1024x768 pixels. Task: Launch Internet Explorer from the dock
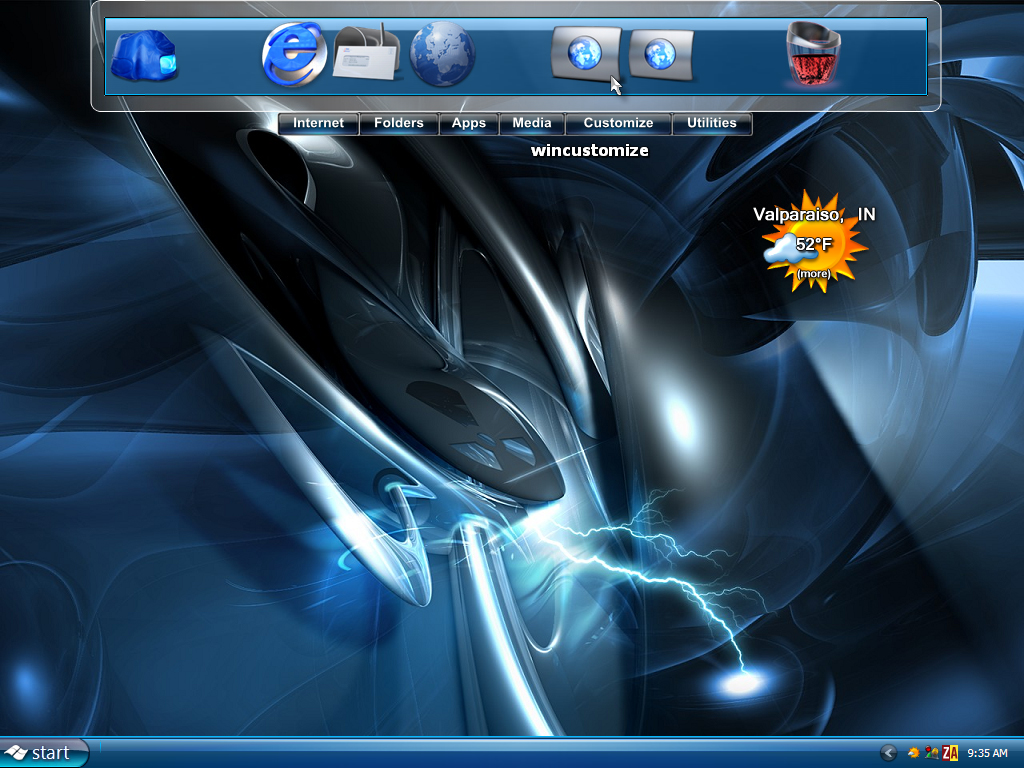pyautogui.click(x=294, y=54)
